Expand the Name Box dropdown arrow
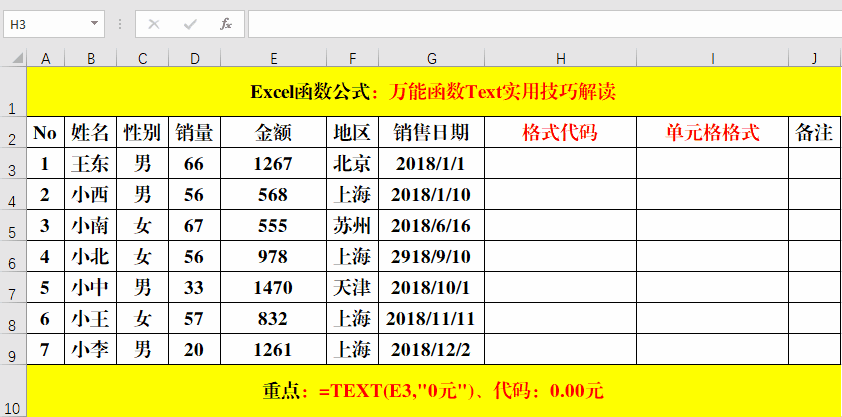 [95, 24]
